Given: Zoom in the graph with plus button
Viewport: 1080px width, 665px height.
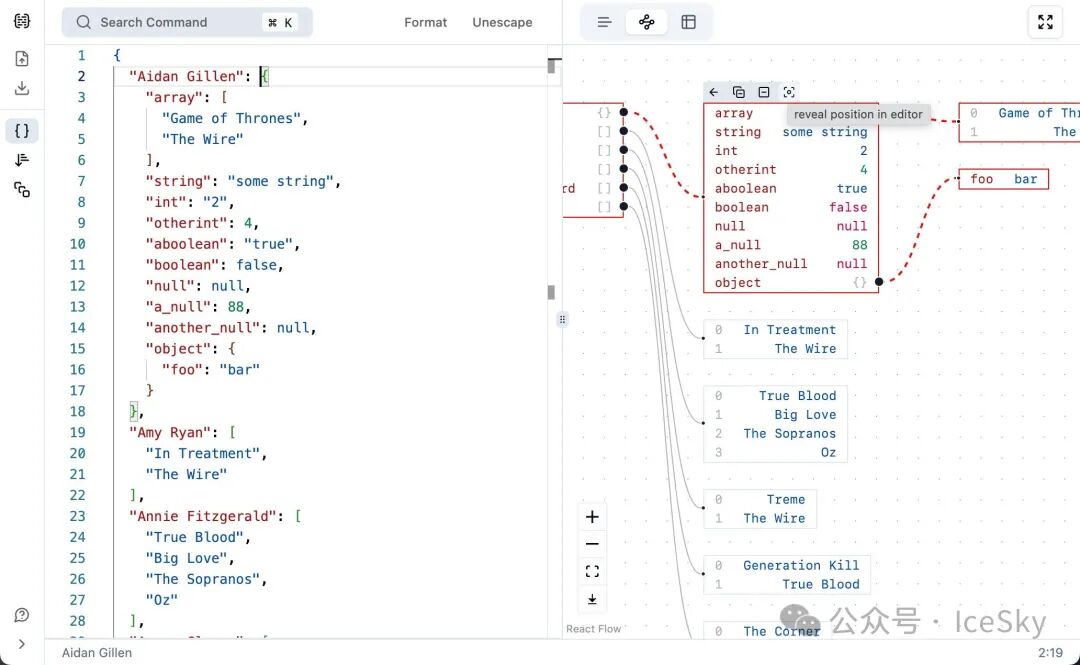Looking at the screenshot, I should (x=592, y=517).
